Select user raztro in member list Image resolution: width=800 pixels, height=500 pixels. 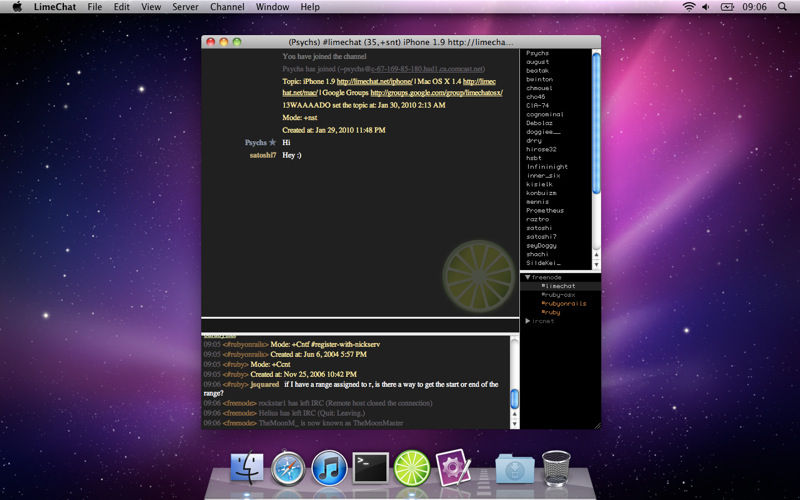[x=537, y=219]
